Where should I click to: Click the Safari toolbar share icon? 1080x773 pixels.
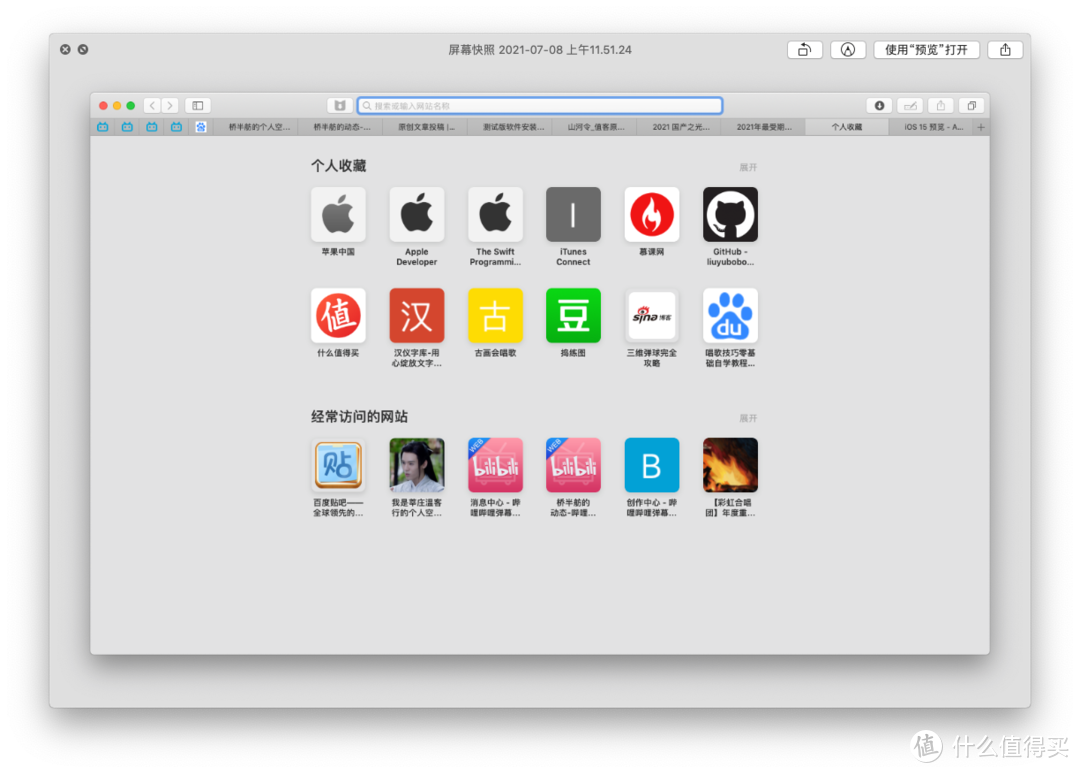coord(940,105)
